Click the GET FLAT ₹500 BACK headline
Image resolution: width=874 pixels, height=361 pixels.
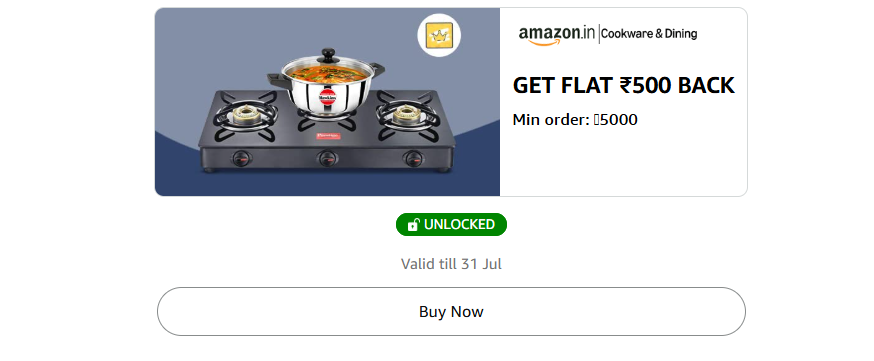[x=623, y=85]
